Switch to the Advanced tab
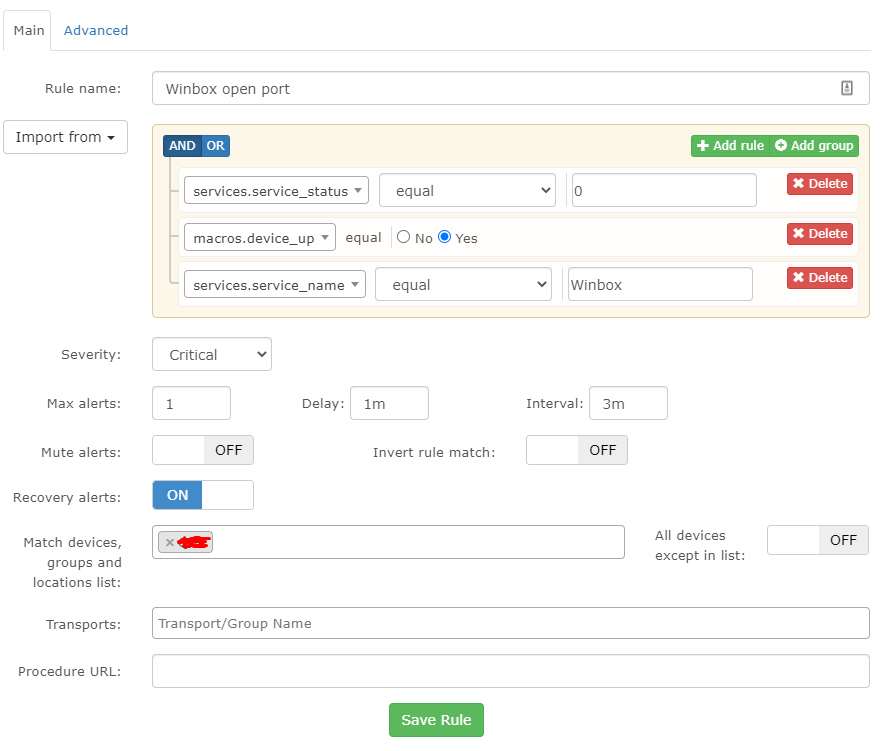 (x=96, y=30)
